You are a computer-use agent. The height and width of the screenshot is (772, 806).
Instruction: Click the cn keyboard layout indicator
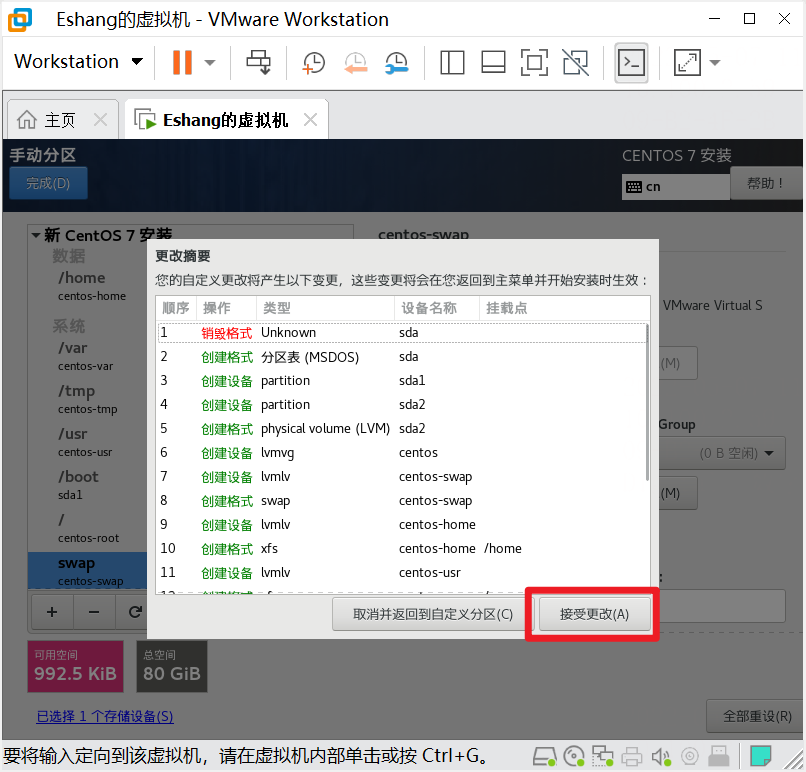click(x=675, y=187)
